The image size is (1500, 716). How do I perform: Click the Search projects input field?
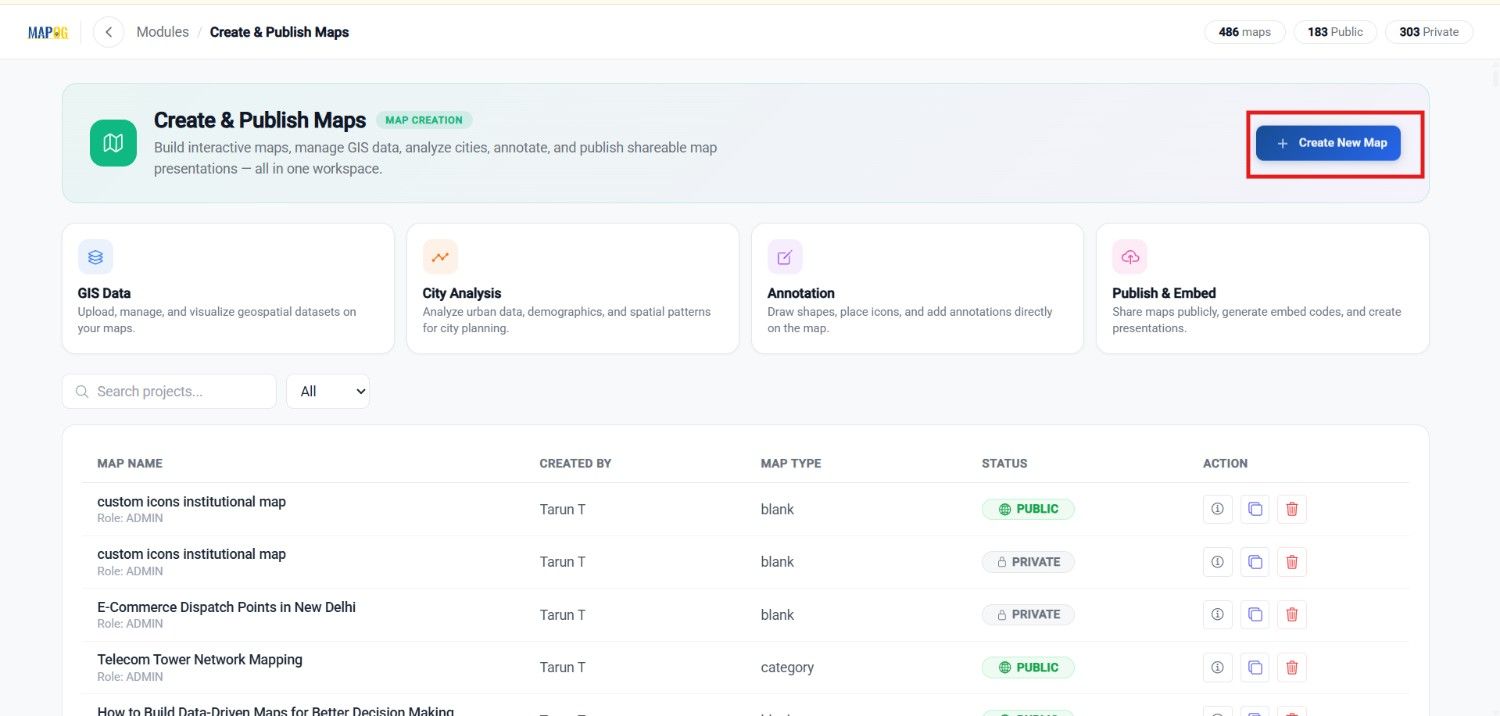tap(169, 391)
